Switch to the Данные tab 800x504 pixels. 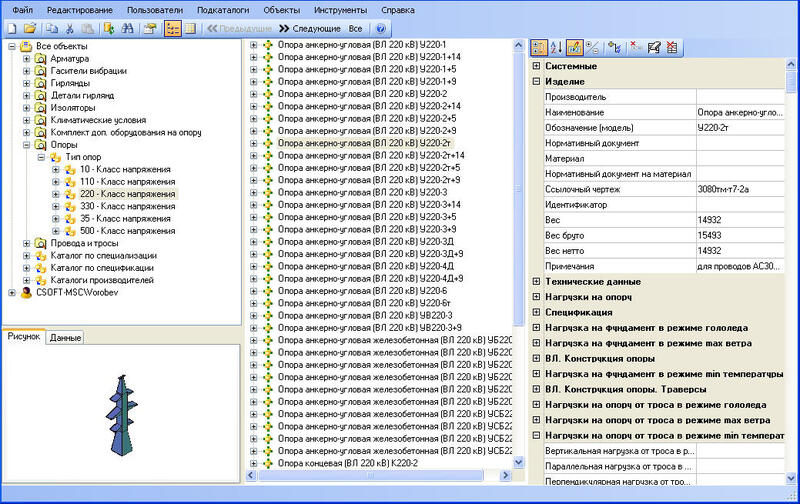65,338
